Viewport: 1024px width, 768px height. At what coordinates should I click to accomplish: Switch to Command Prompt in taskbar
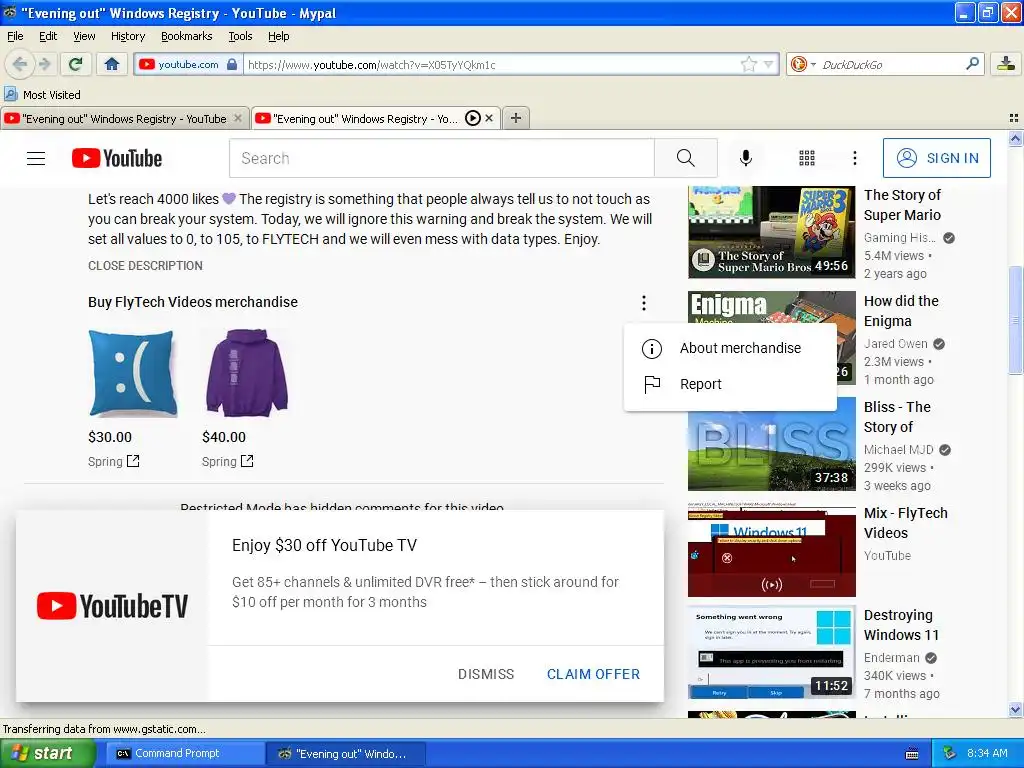[x=183, y=754]
